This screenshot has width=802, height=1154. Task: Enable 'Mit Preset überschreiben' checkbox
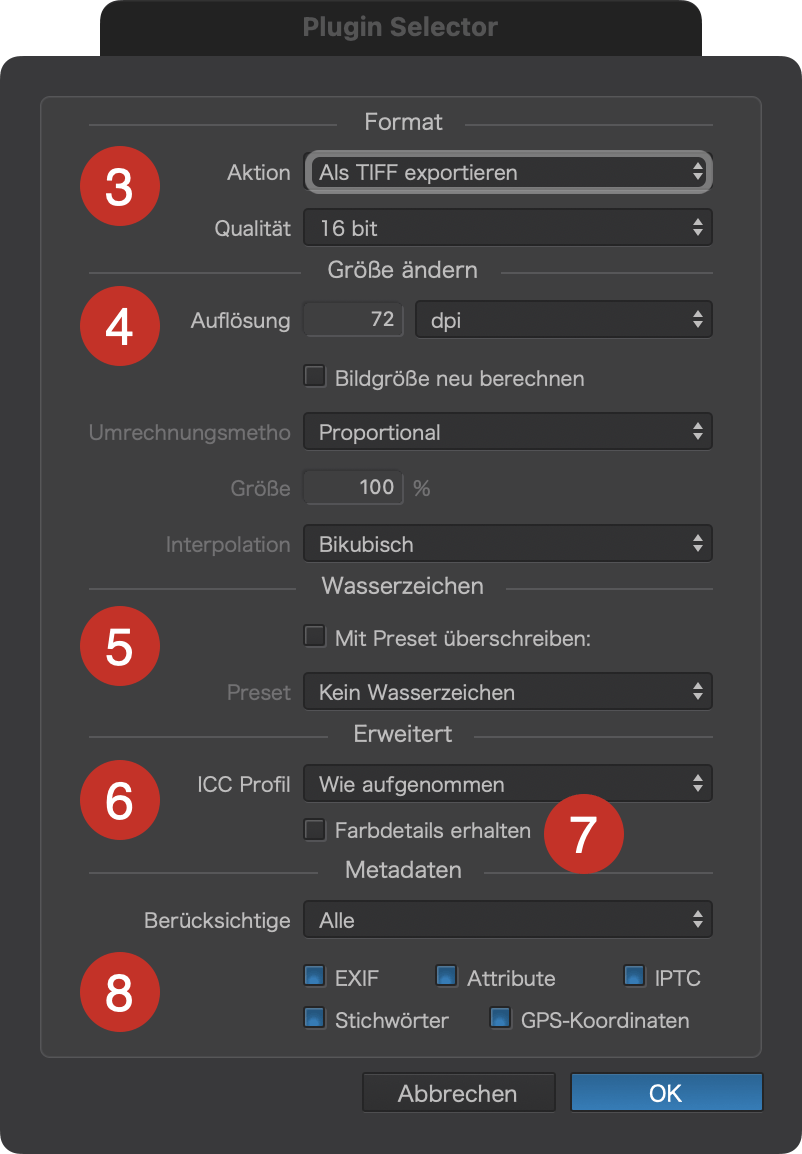[315, 637]
